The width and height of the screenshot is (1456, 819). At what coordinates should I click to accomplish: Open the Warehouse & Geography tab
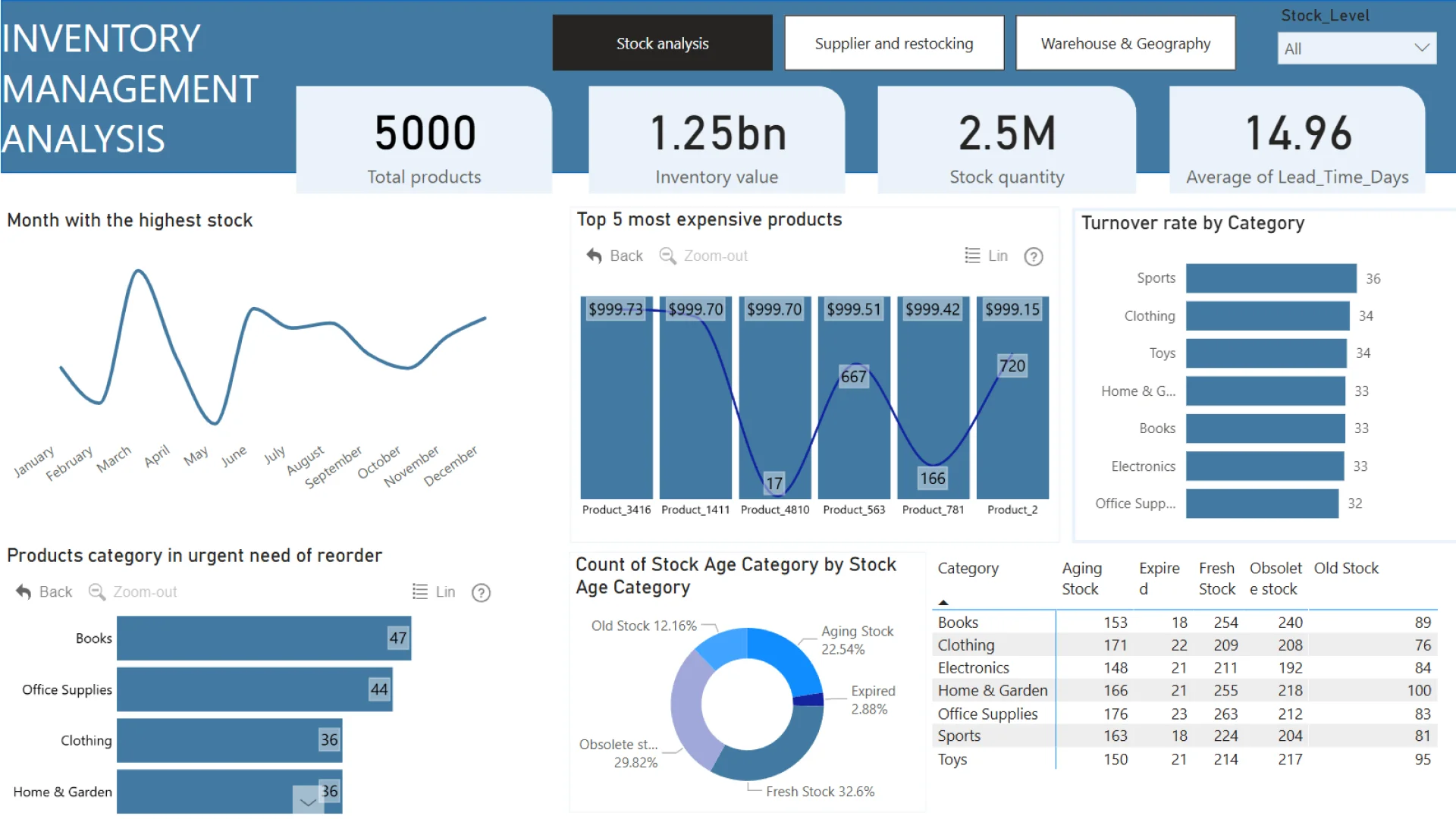click(x=1125, y=44)
